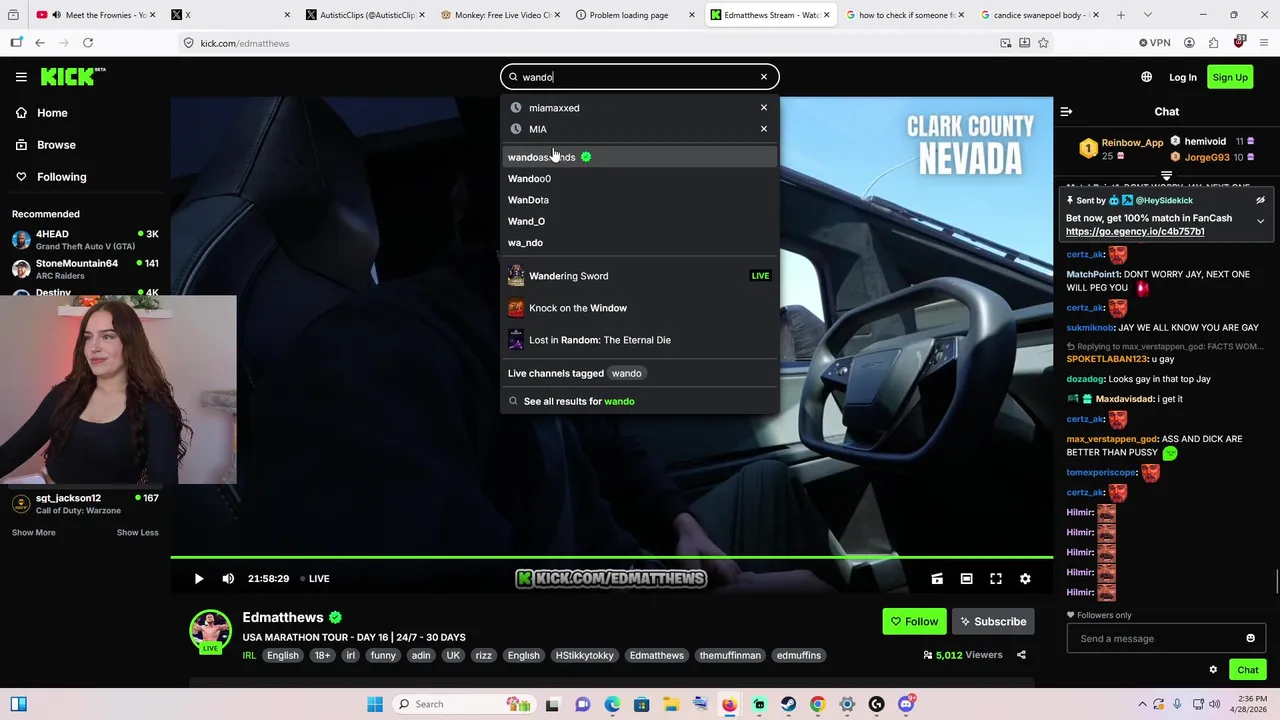Enter fullscreen video mode

pos(996,579)
